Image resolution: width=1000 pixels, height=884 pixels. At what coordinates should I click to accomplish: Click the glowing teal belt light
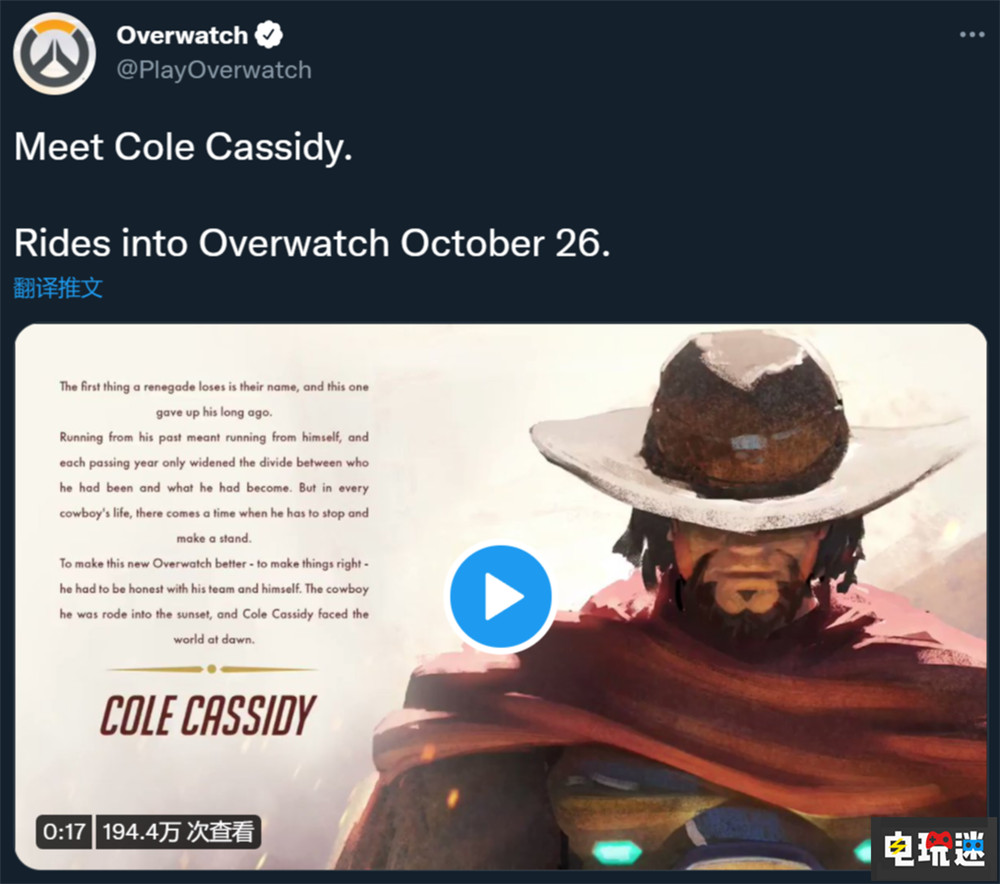click(617, 851)
